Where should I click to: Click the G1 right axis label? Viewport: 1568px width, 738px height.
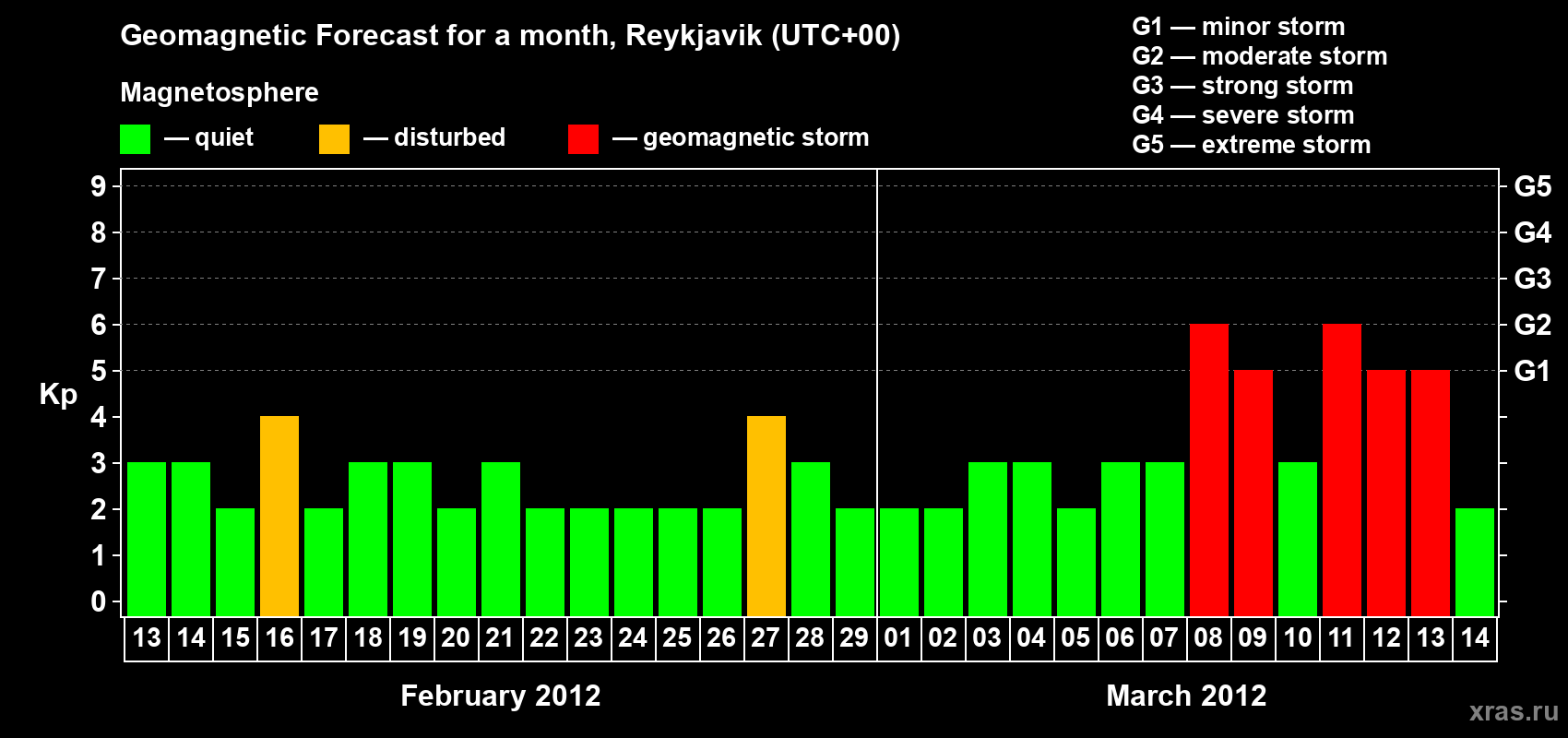coord(1533,371)
